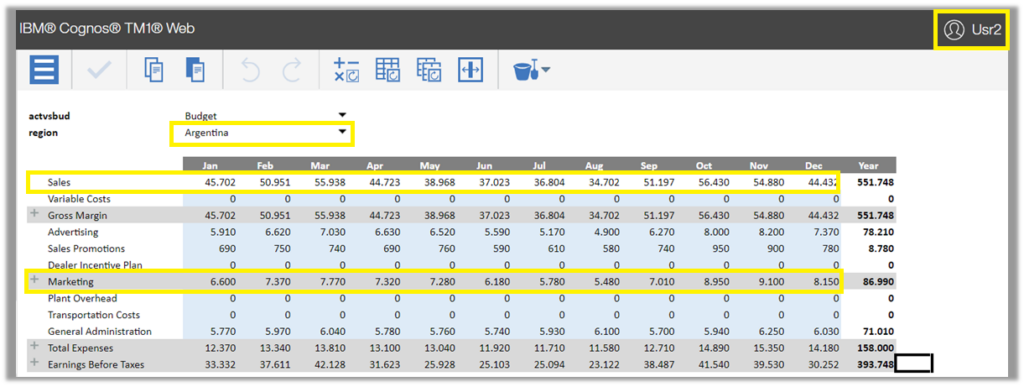Click the paste icon in toolbar
The height and width of the screenshot is (387, 1024).
tap(195, 70)
